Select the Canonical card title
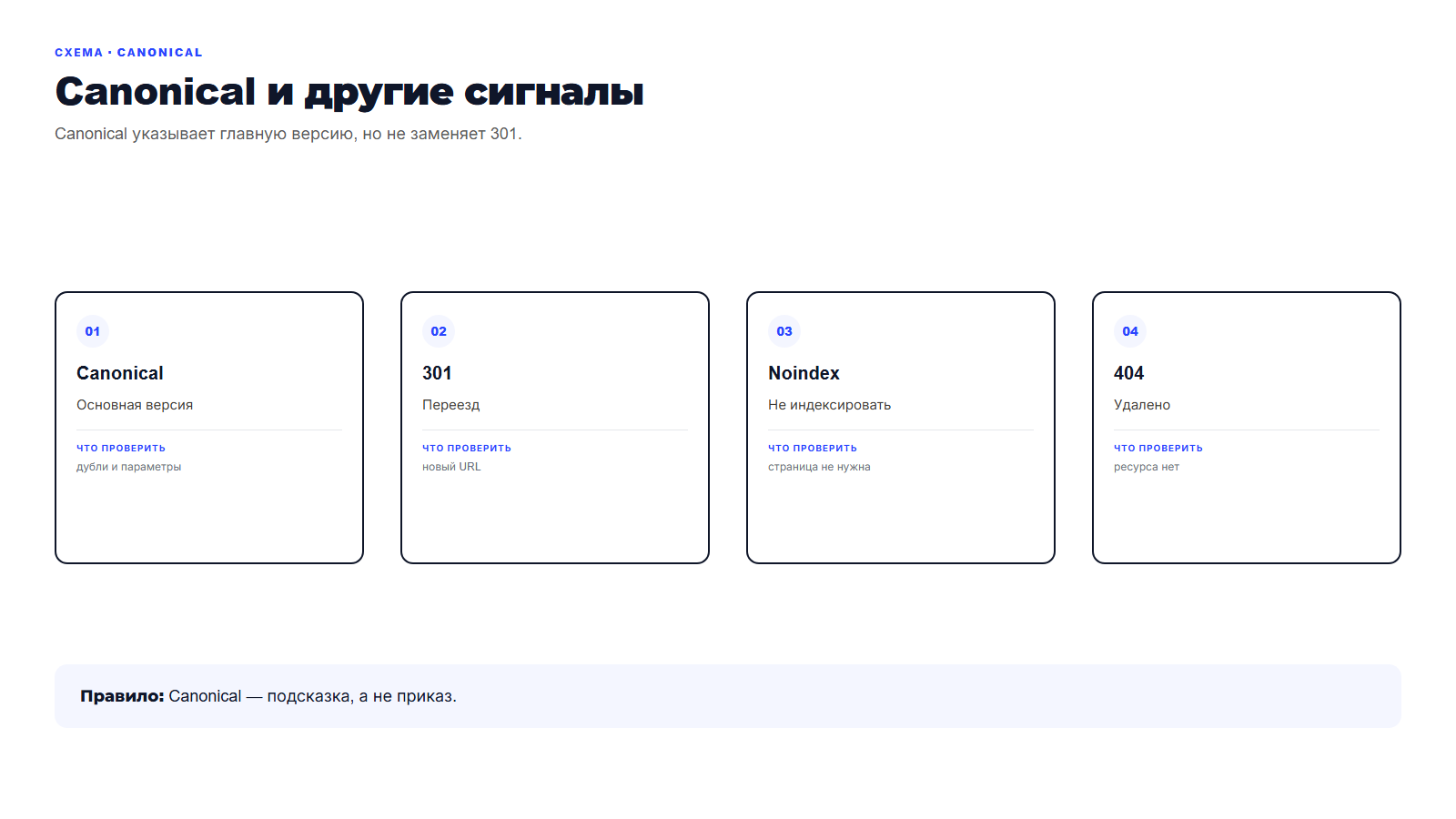This screenshot has height=819, width=1456. click(x=120, y=373)
